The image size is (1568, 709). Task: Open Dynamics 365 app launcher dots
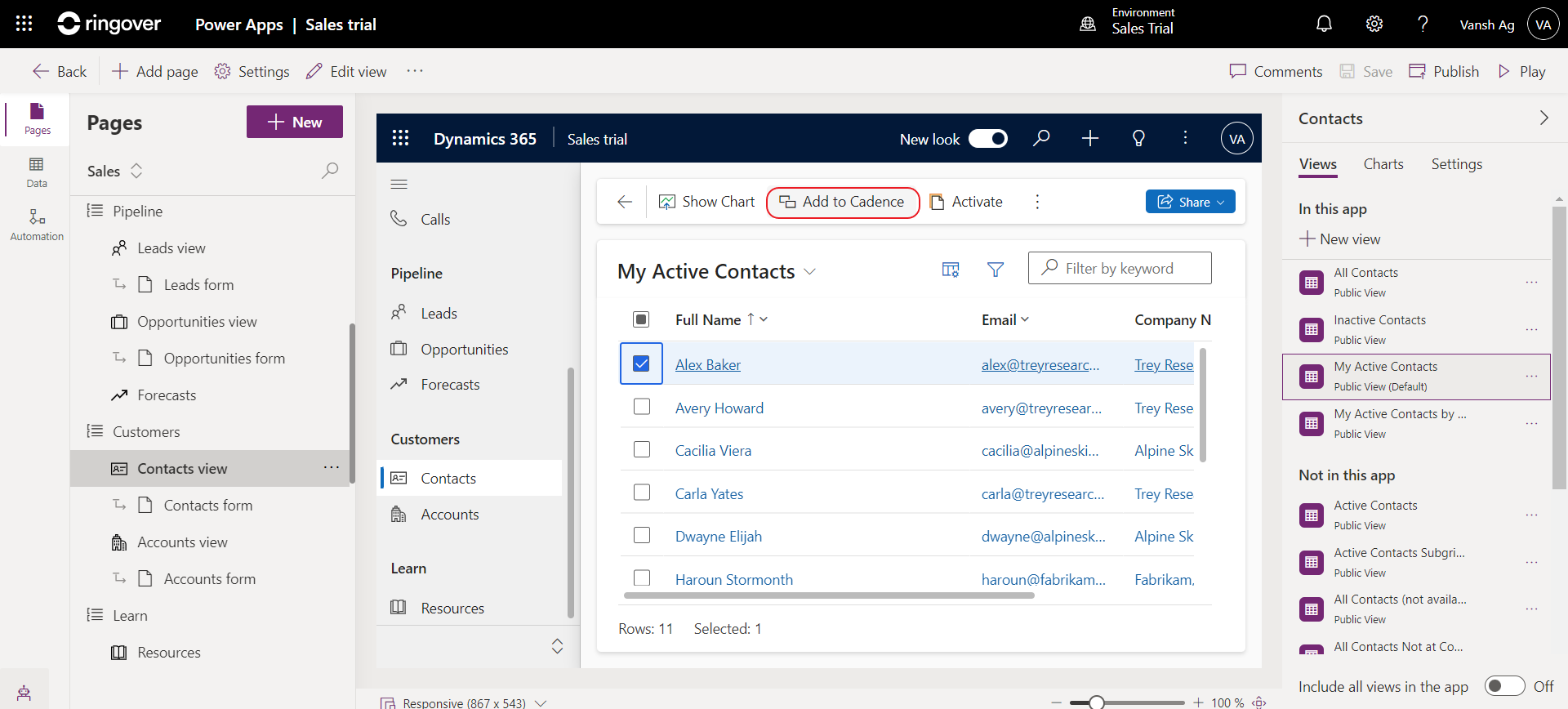400,138
